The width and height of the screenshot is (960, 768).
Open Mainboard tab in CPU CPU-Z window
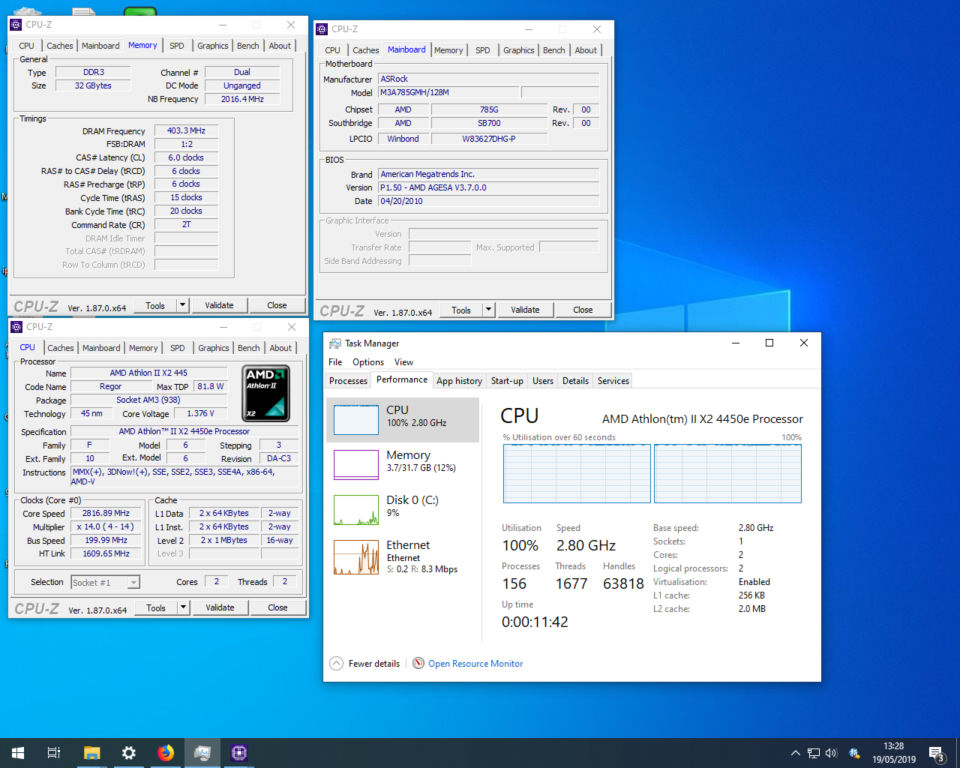(101, 347)
